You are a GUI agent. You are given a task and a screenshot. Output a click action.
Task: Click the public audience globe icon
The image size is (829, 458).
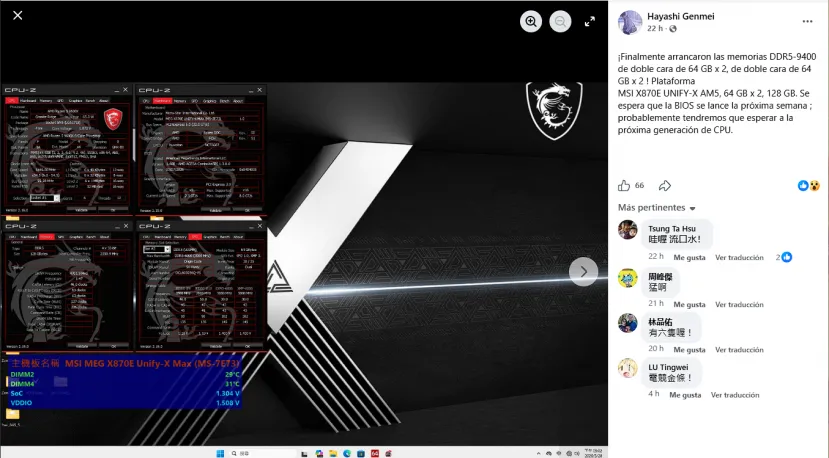[x=673, y=29]
